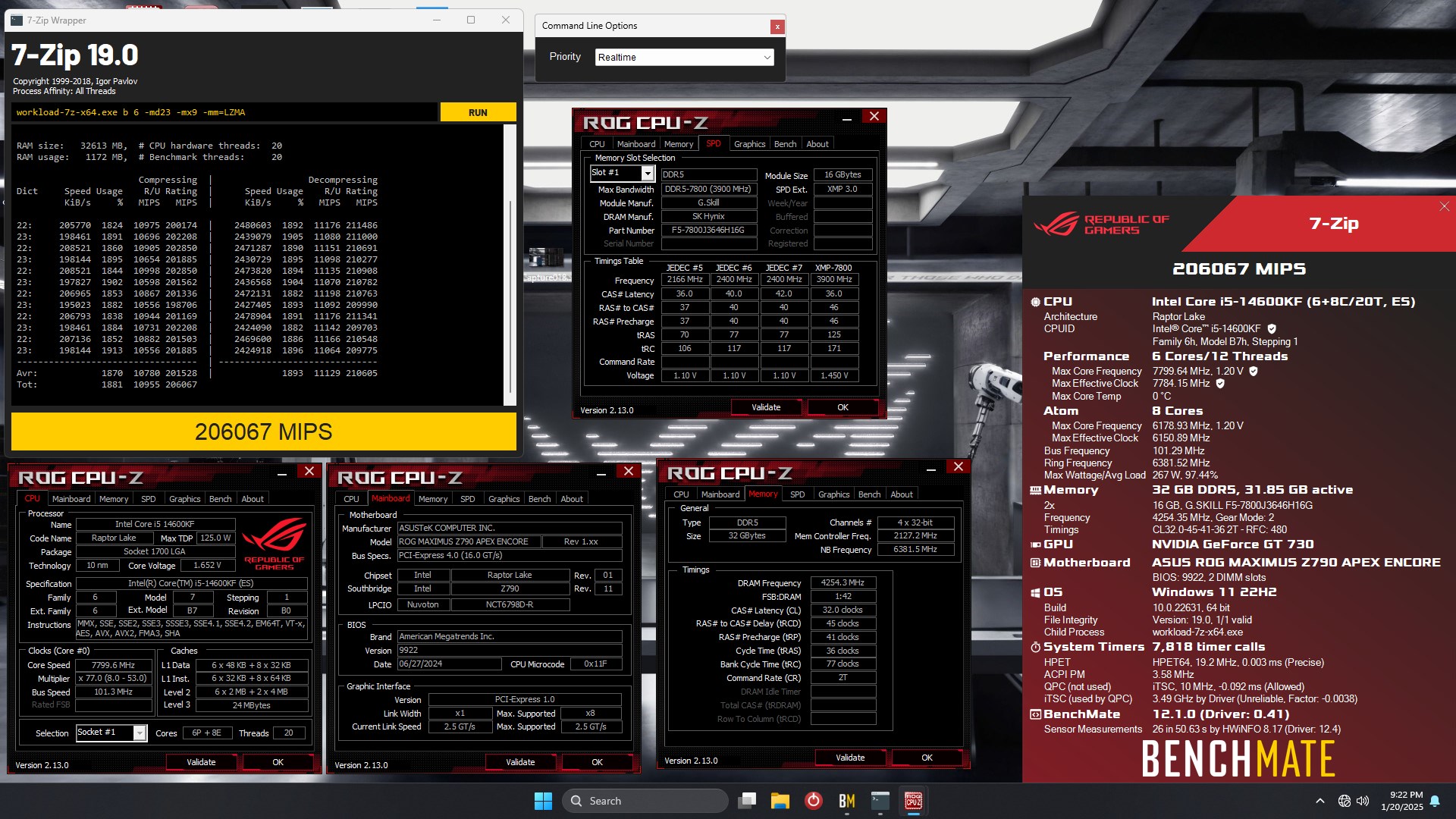Click Validate in SPD CPU-Z window
Viewport: 1456px width, 819px height.
pyautogui.click(x=766, y=408)
